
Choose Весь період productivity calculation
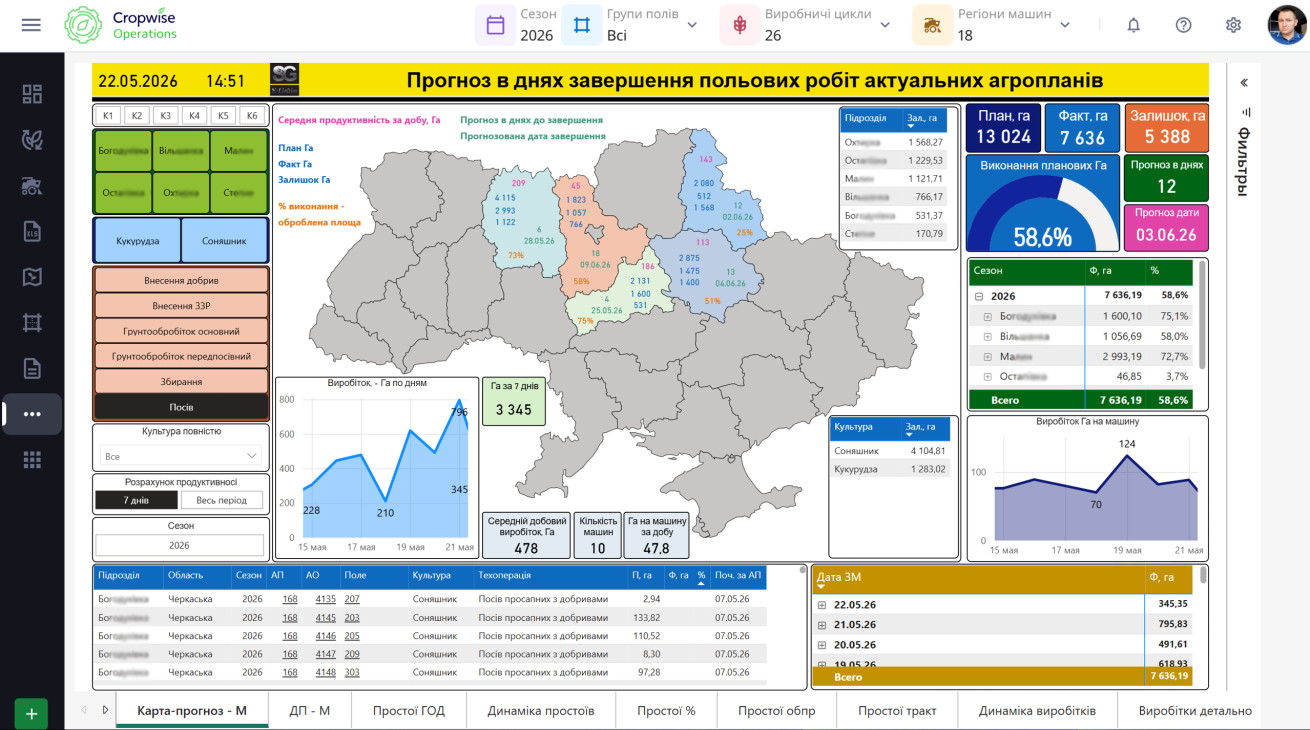222,500
